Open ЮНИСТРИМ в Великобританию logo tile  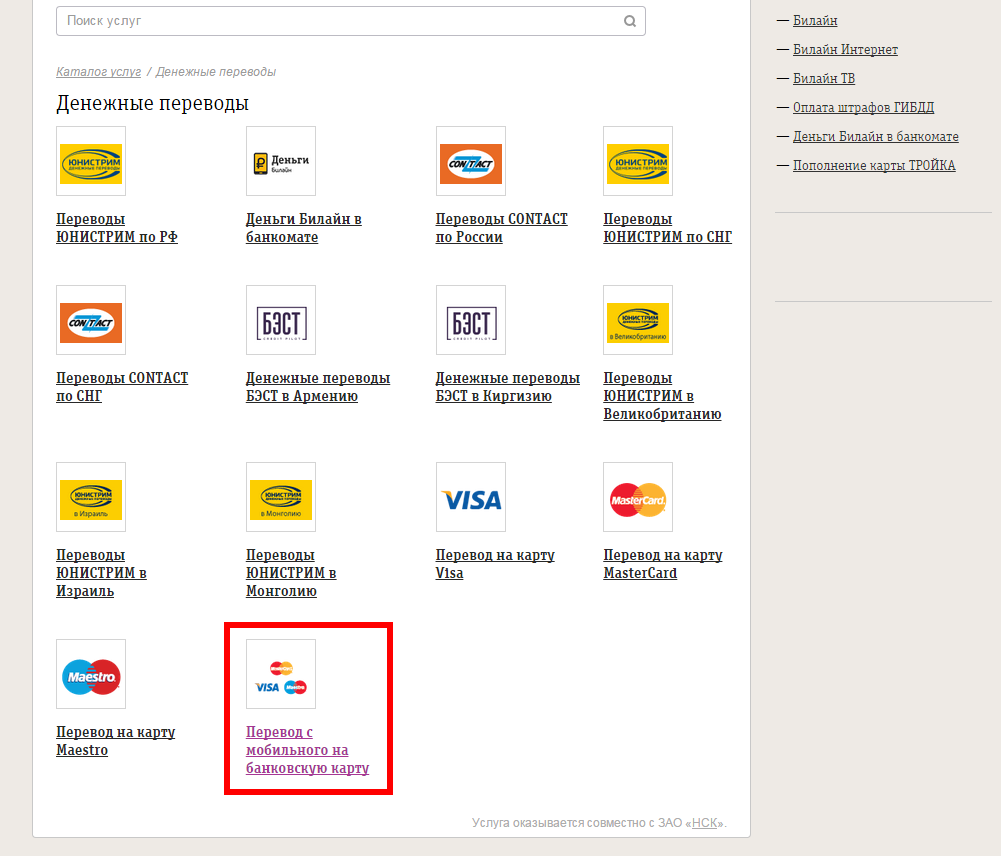point(638,320)
